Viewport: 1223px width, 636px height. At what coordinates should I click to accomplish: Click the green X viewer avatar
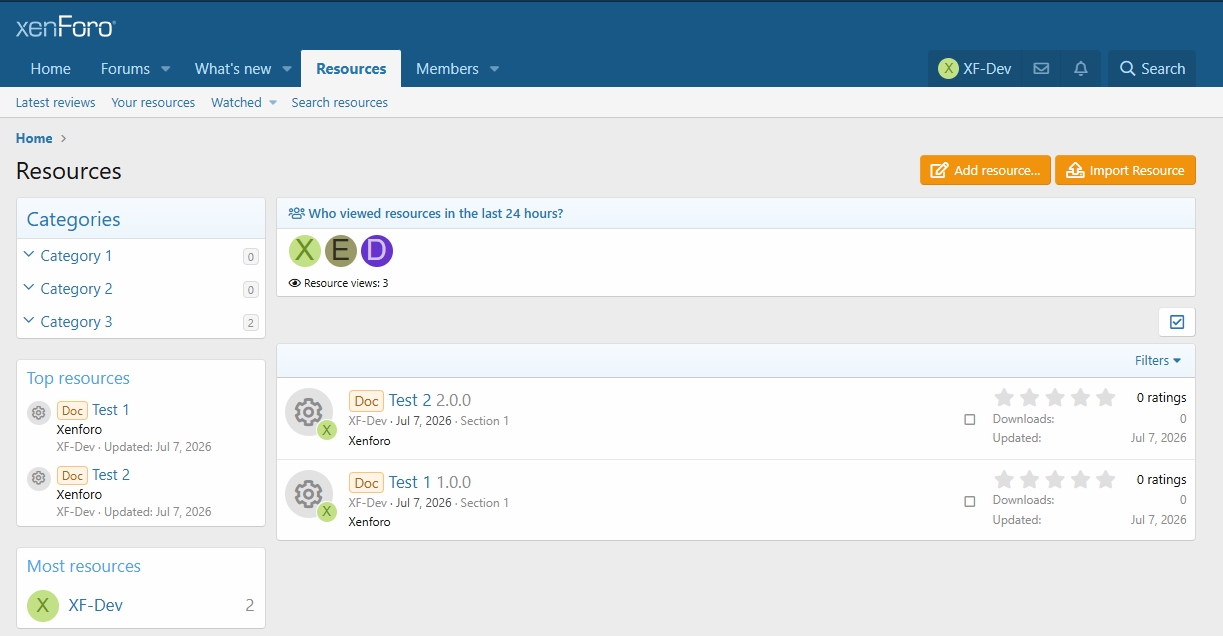[304, 250]
